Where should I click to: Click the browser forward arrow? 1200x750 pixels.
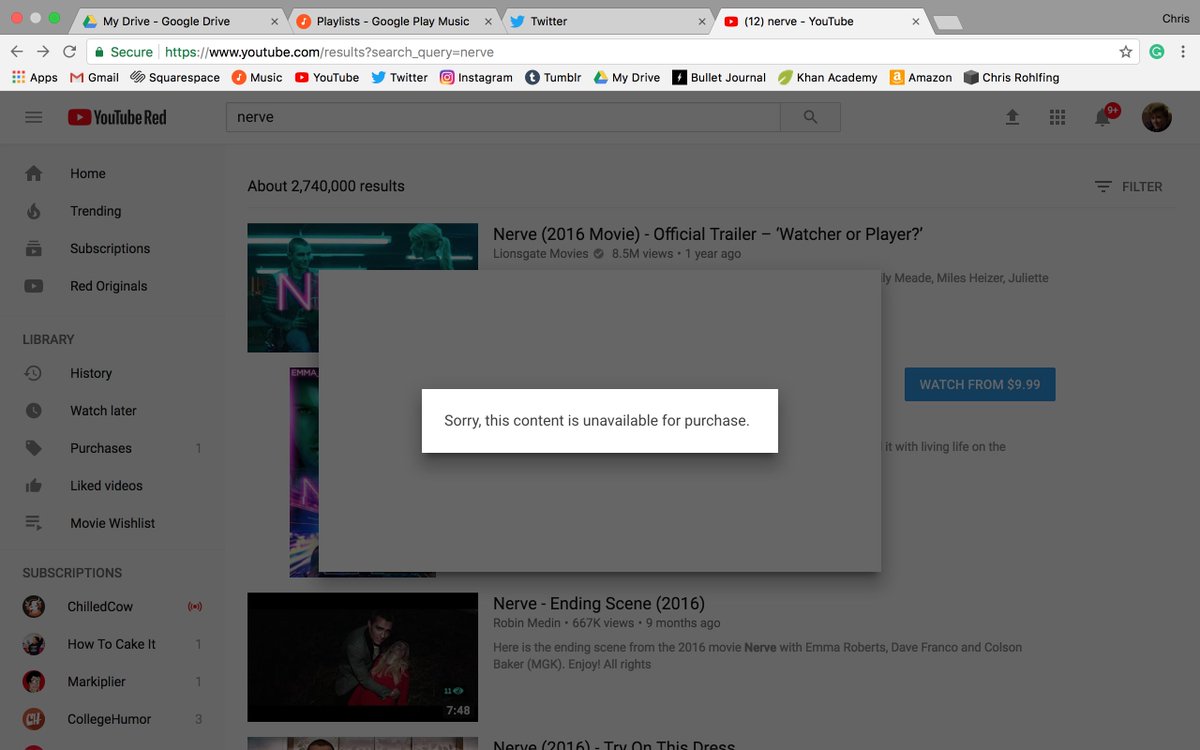click(x=43, y=52)
